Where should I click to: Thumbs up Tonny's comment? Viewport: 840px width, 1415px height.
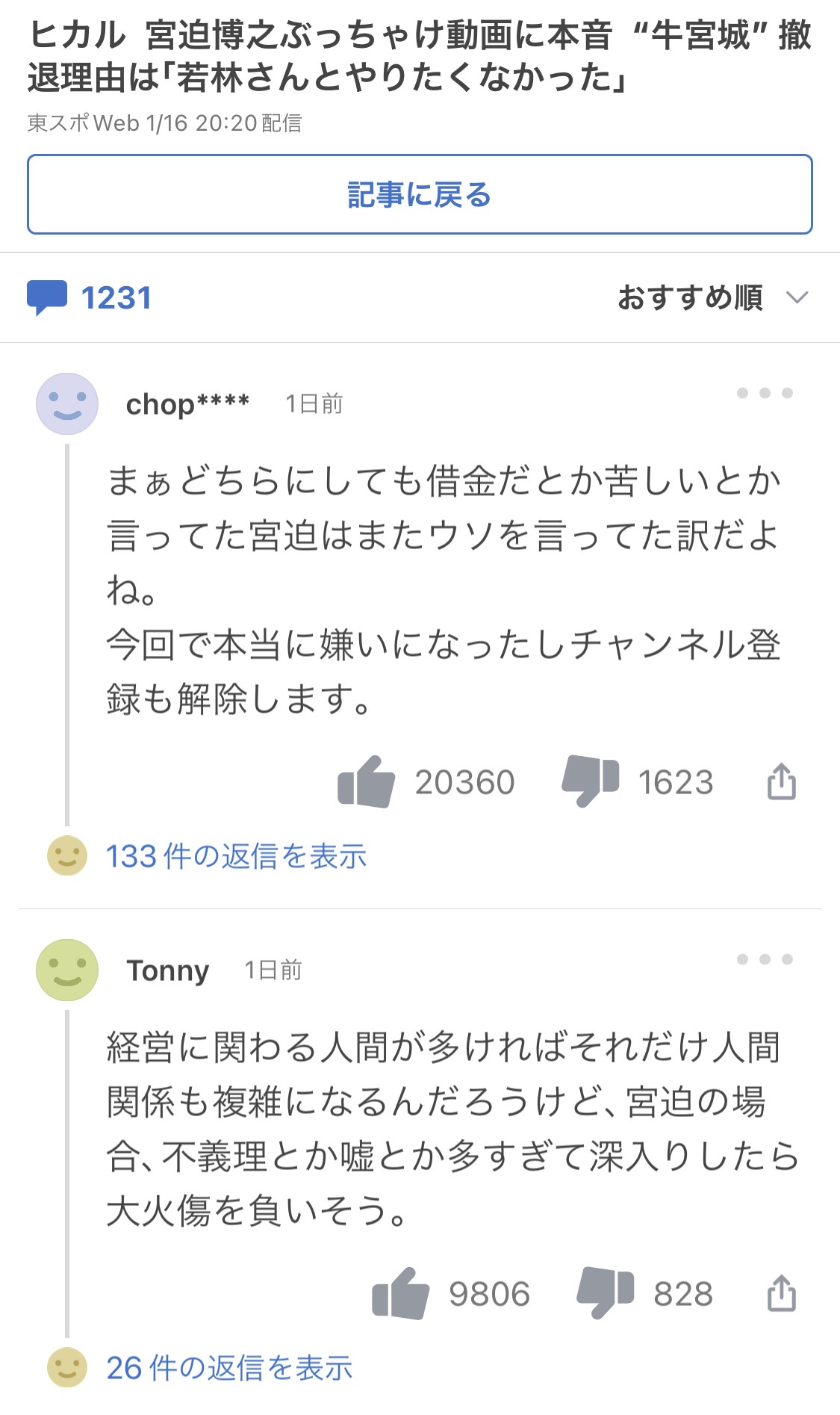point(400,1293)
